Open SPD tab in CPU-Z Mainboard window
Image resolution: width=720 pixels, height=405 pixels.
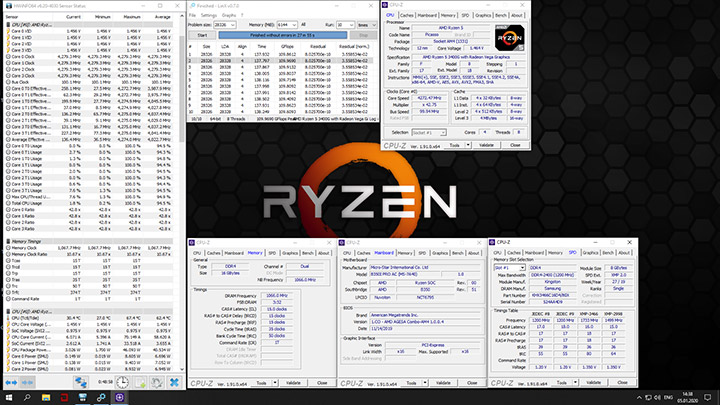click(422, 253)
